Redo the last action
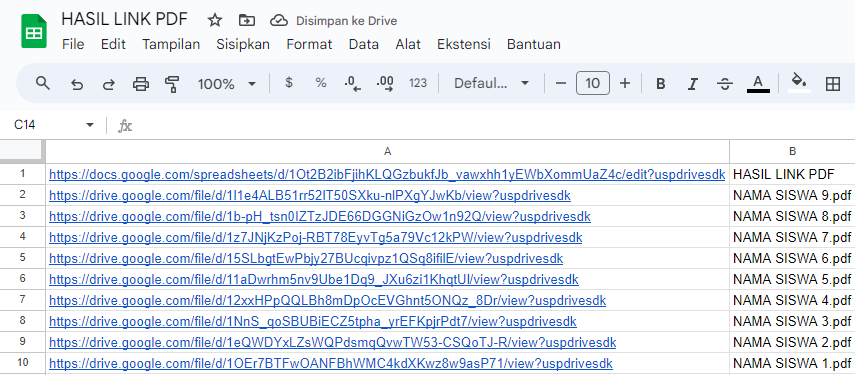 click(x=109, y=84)
